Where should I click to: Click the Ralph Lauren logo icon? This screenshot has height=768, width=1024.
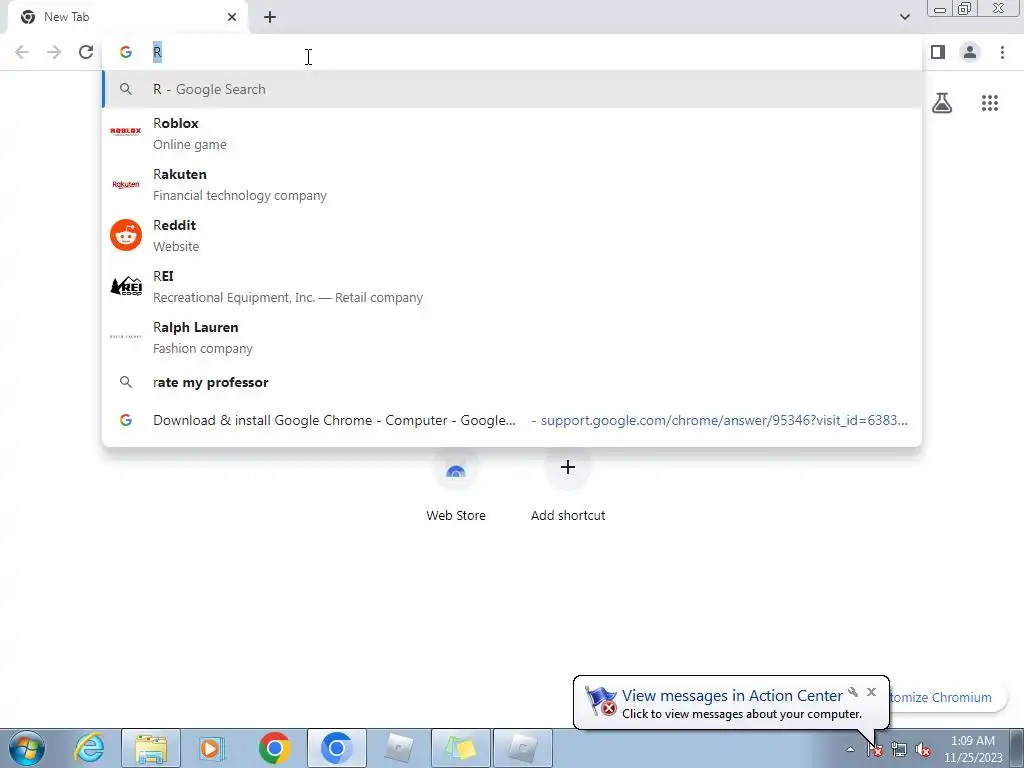pos(126,337)
